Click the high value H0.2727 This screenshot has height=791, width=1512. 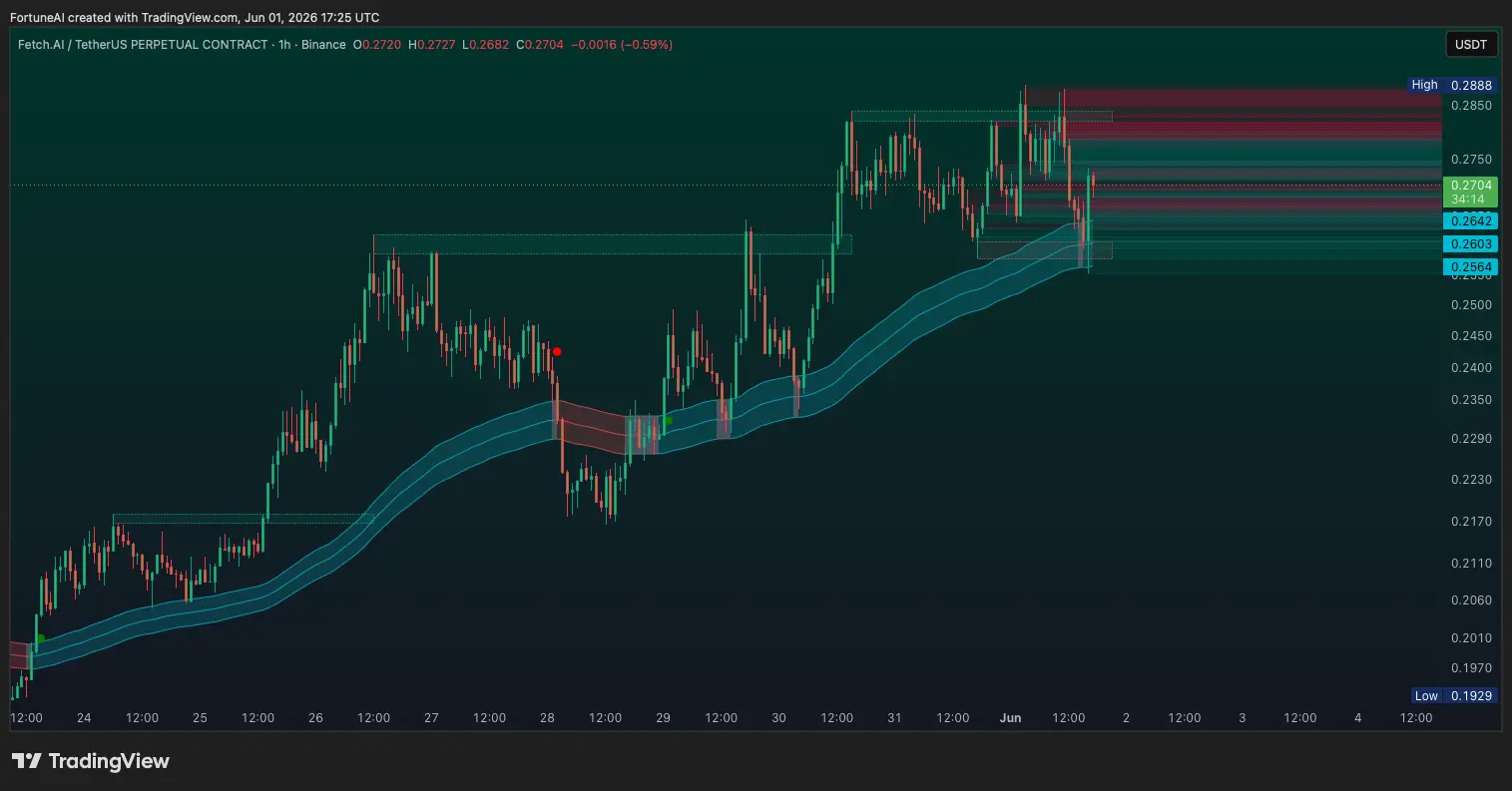pos(433,45)
